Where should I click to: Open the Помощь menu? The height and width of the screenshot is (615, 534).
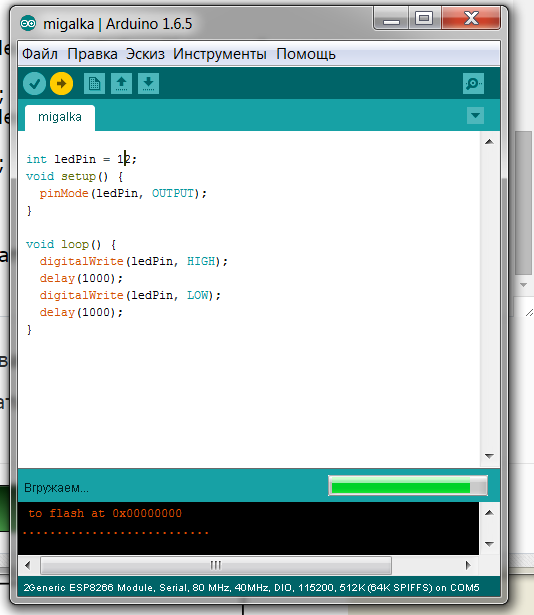tap(306, 54)
